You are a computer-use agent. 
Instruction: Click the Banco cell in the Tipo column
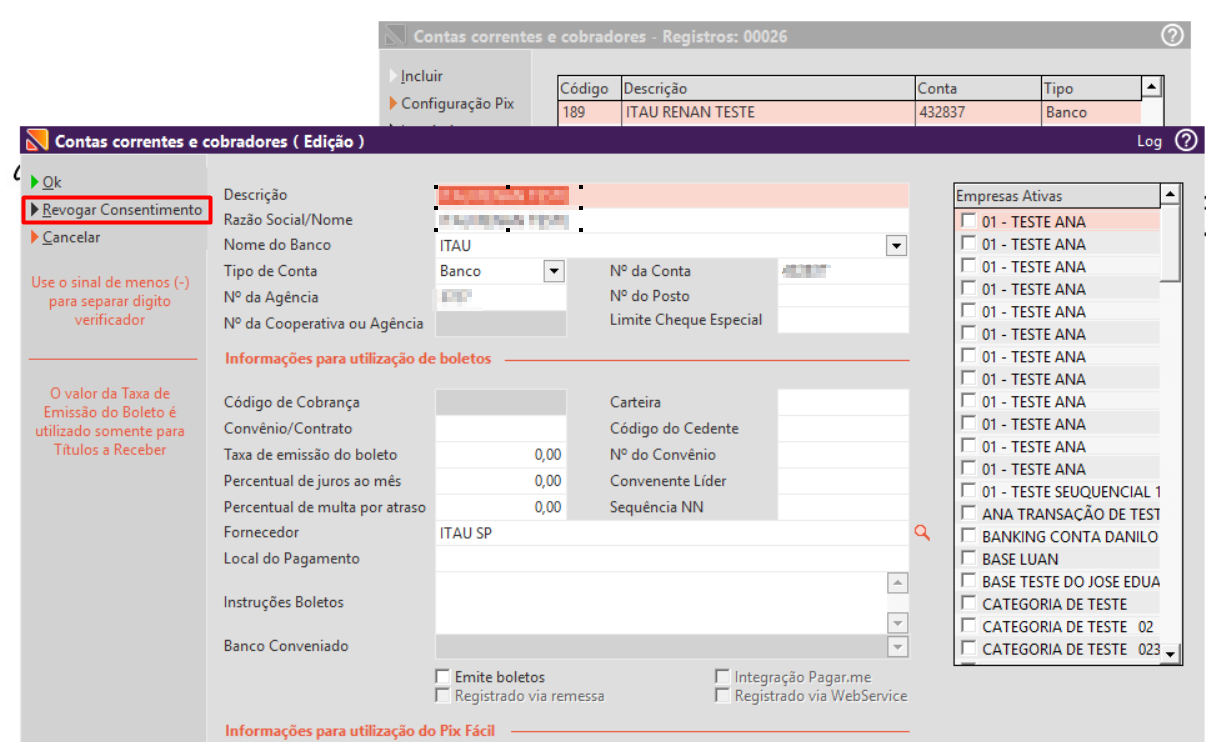[x=1091, y=112]
